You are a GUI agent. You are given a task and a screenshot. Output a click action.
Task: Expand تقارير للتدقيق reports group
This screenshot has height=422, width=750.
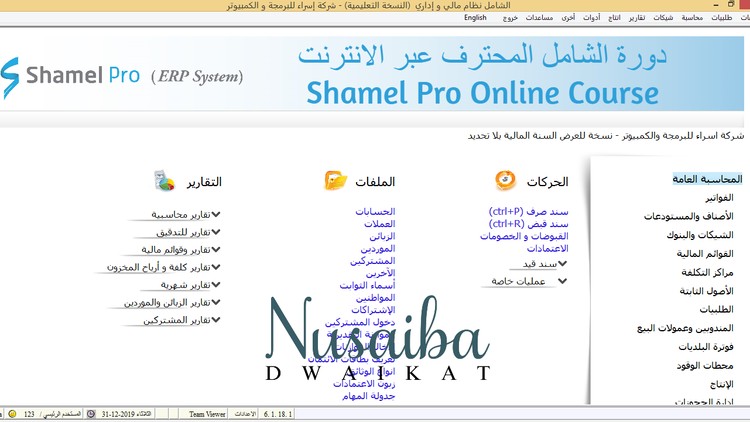[216, 232]
